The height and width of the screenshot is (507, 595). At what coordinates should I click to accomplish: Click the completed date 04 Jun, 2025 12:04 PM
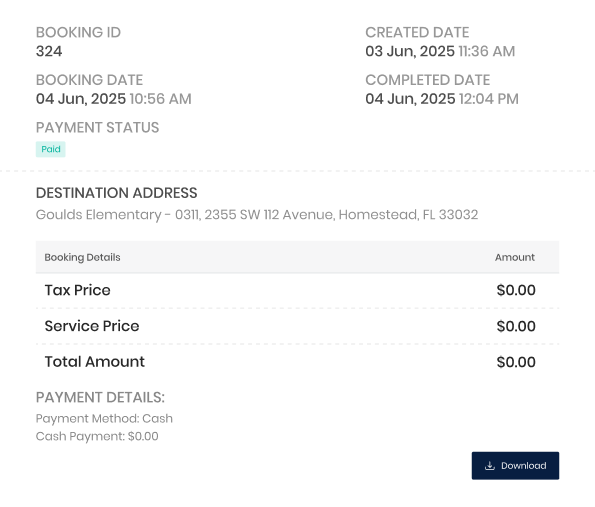click(x=442, y=99)
